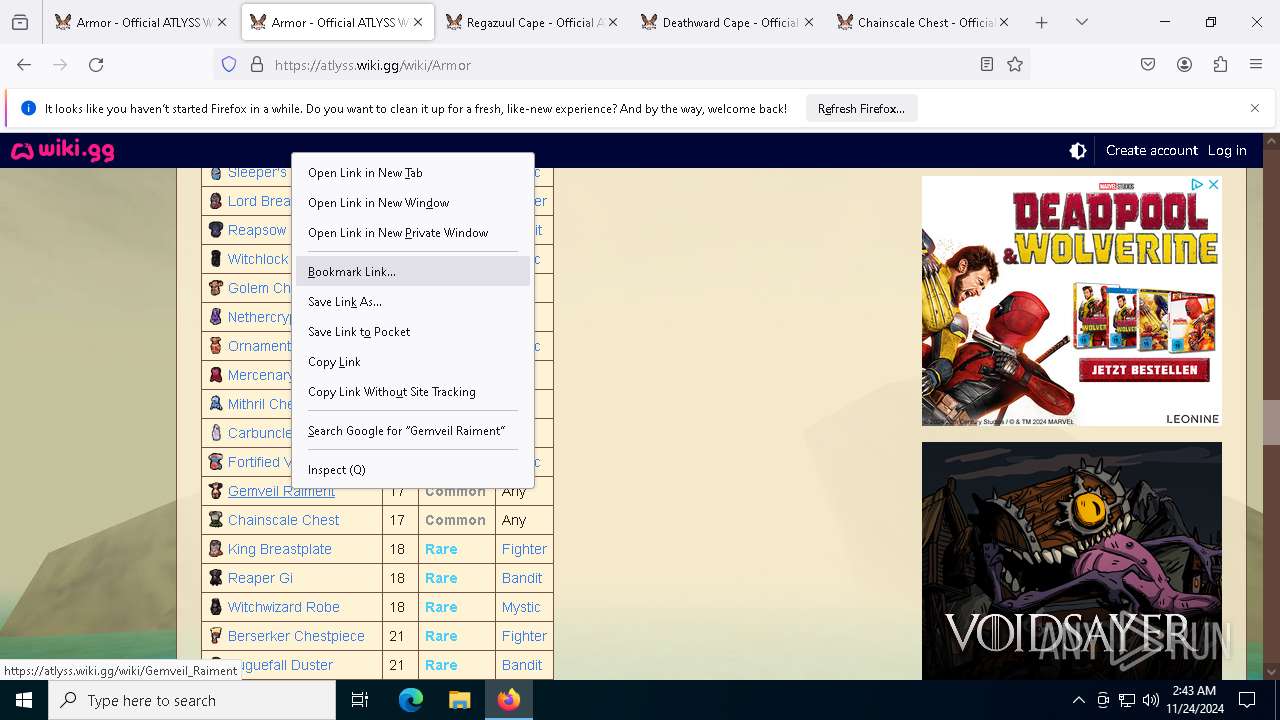Screen dimensions: 1280x720
Task: Toggle the wiki dark mode theme icon
Action: pos(1078,151)
